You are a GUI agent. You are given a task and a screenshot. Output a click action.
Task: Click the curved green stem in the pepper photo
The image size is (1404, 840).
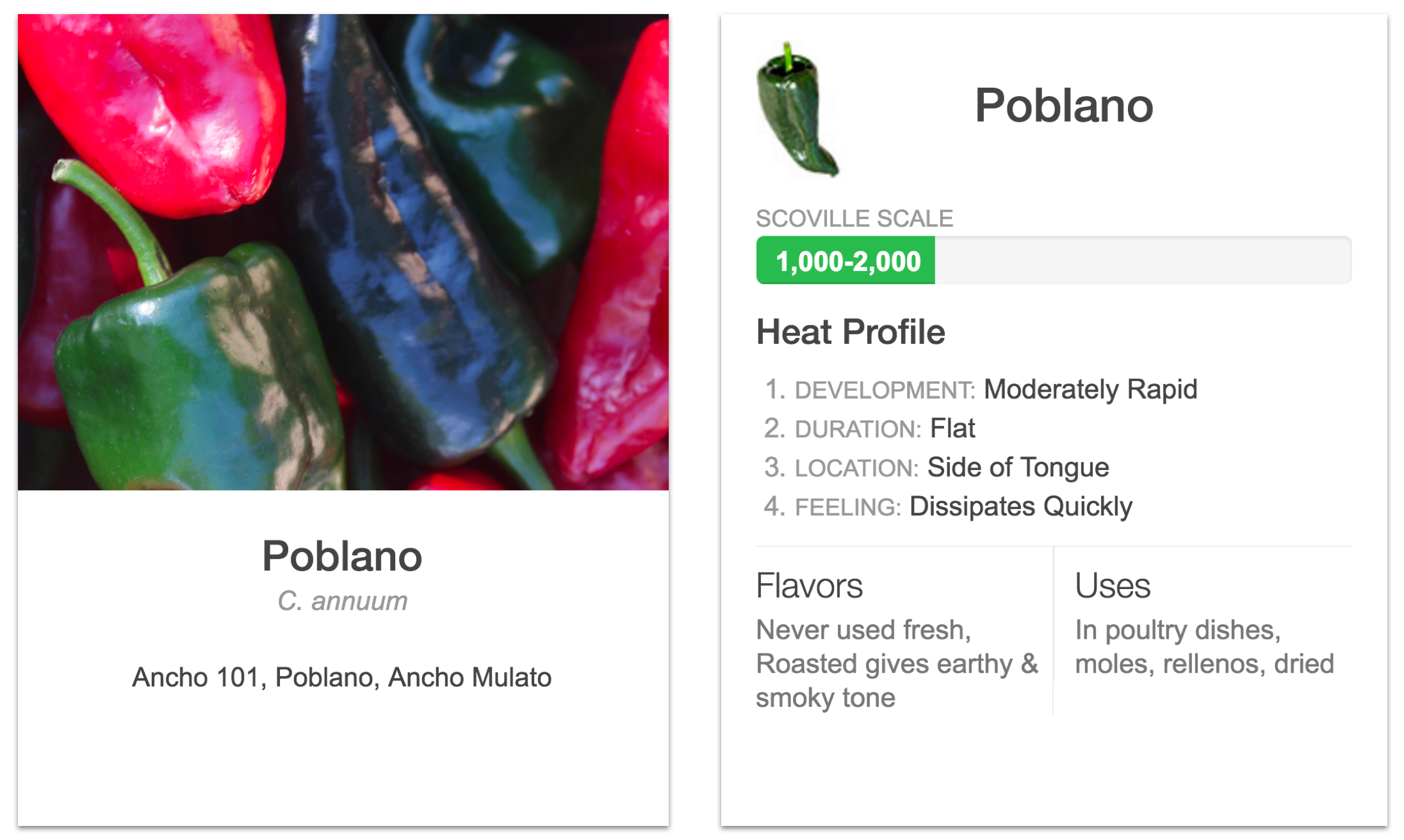pyautogui.click(x=115, y=211)
